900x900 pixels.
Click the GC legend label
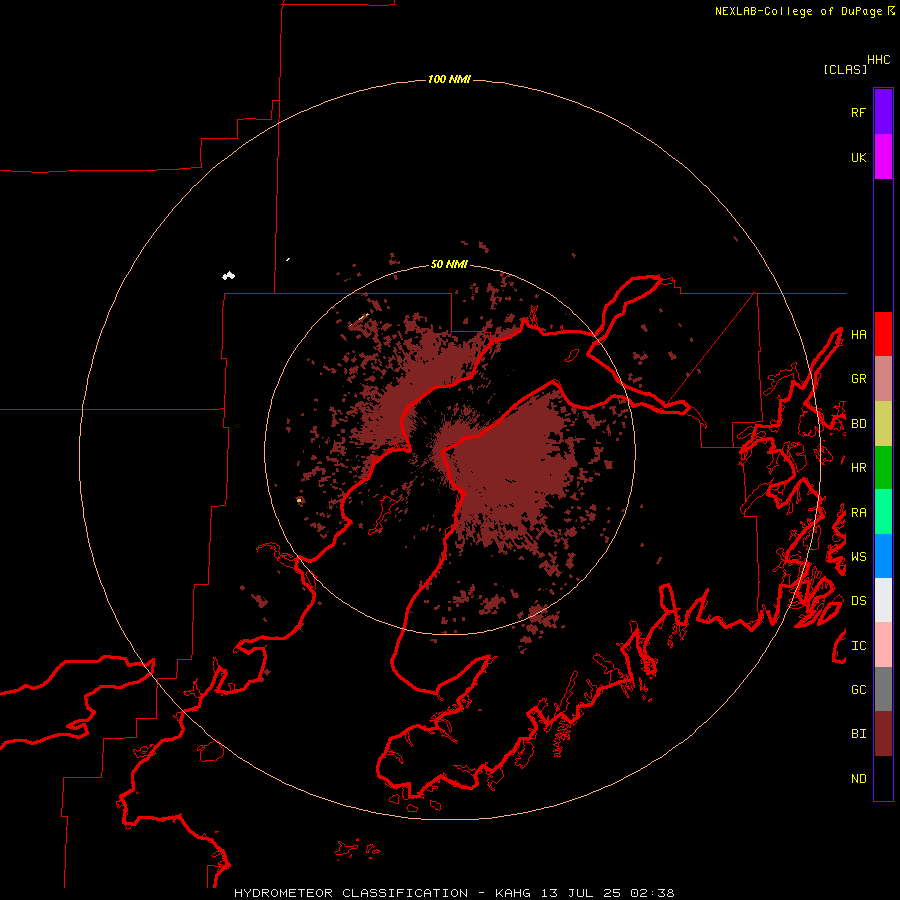coord(858,690)
